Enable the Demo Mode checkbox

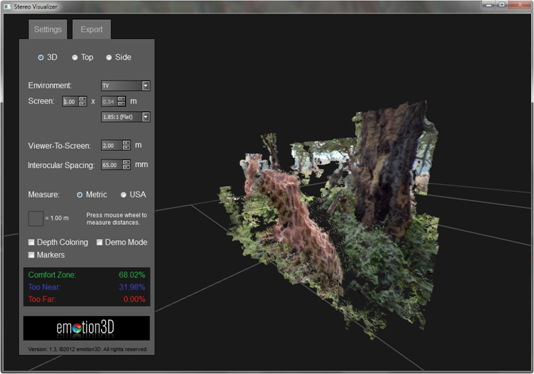click(99, 242)
